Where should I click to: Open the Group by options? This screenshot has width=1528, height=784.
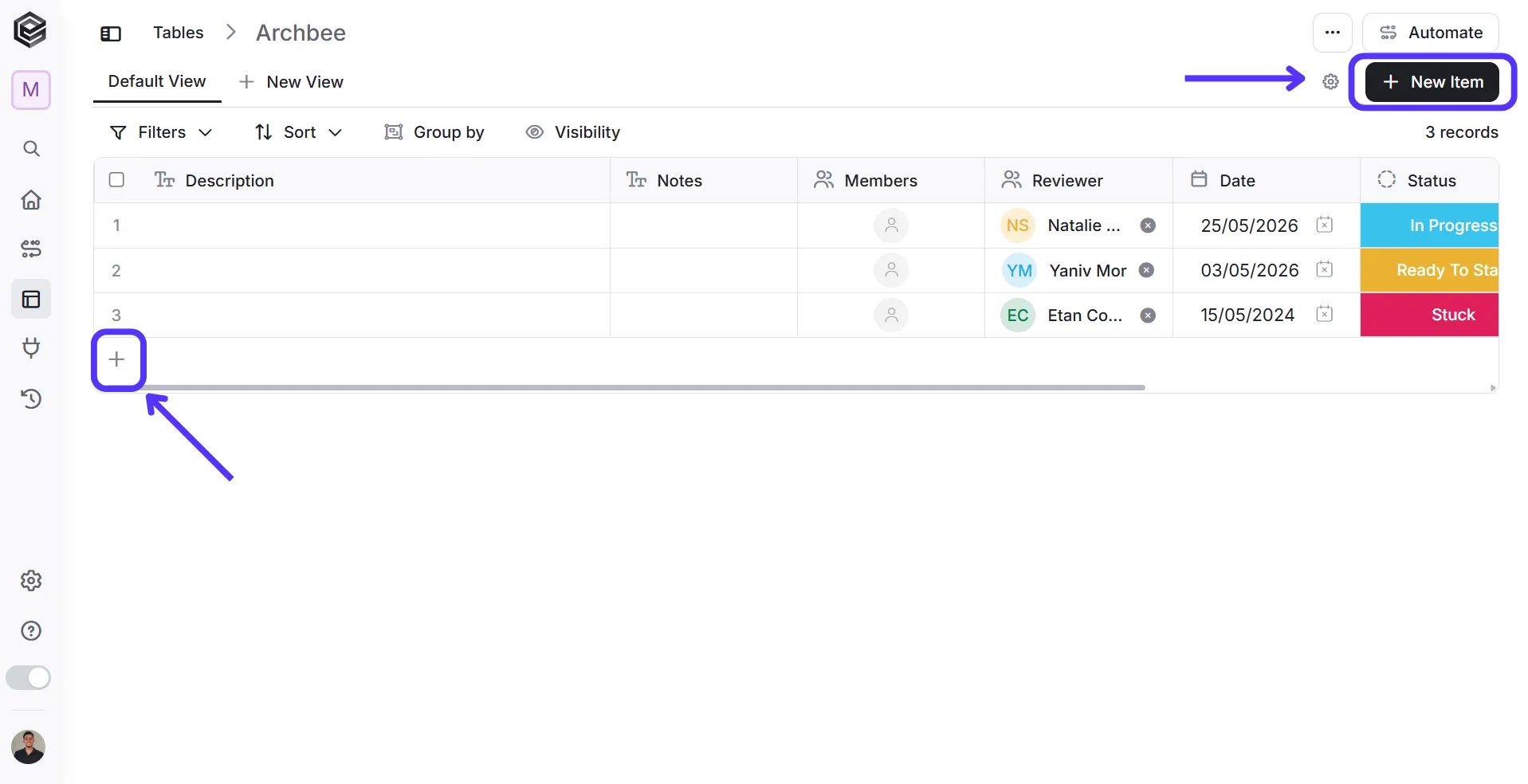434,132
